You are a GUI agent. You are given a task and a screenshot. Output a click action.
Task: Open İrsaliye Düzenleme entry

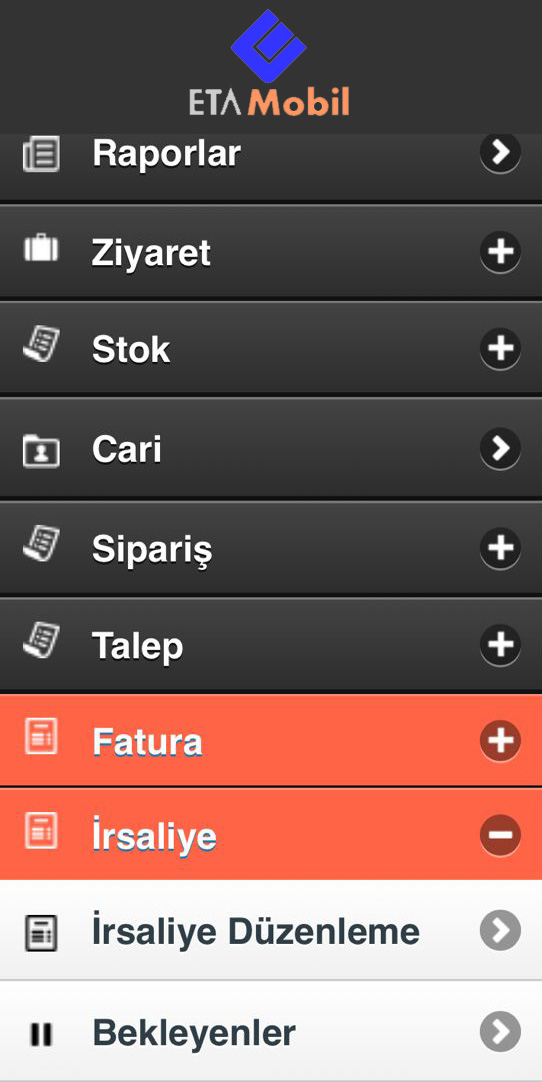tap(271, 930)
